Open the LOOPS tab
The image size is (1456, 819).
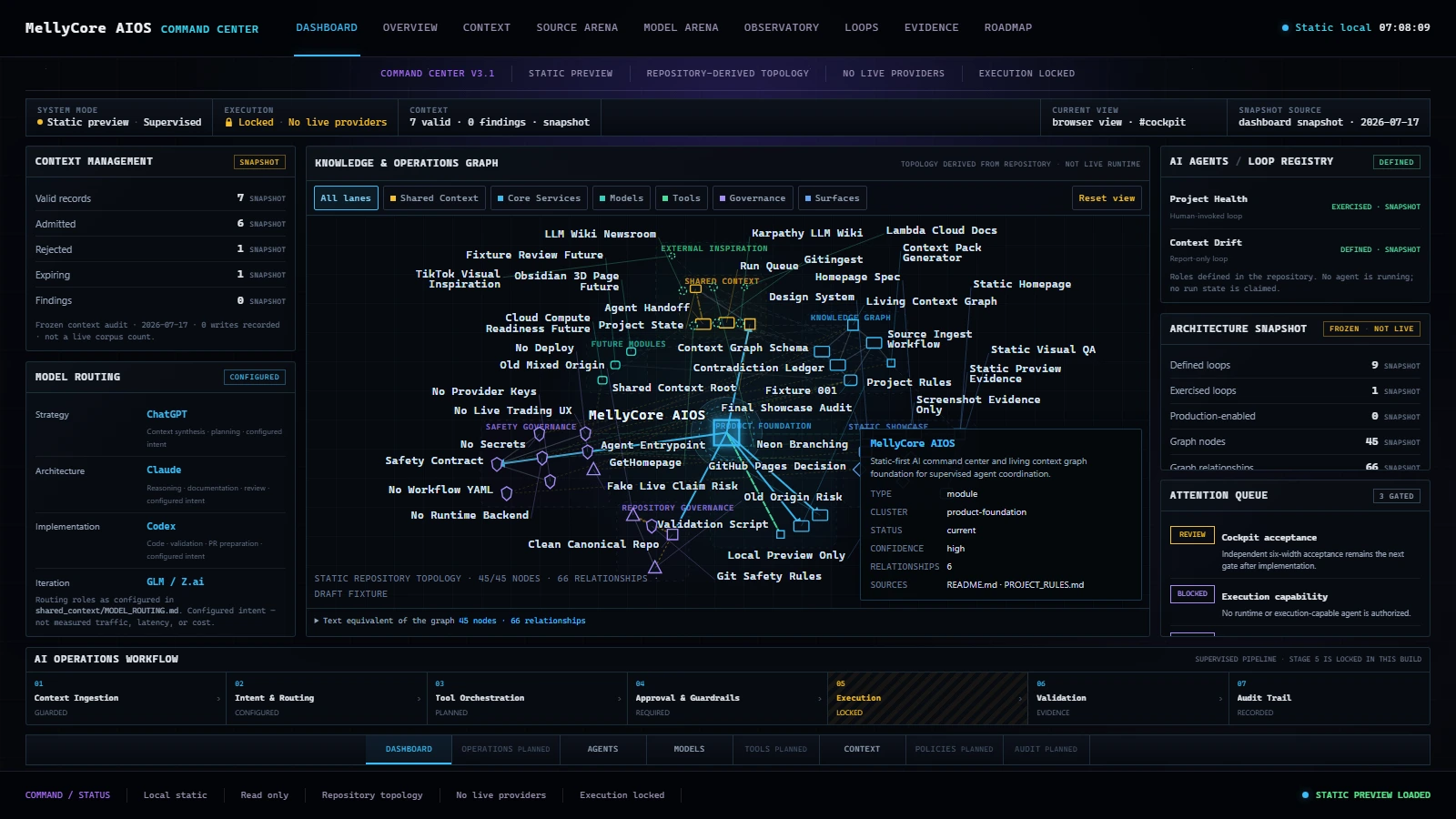click(862, 27)
